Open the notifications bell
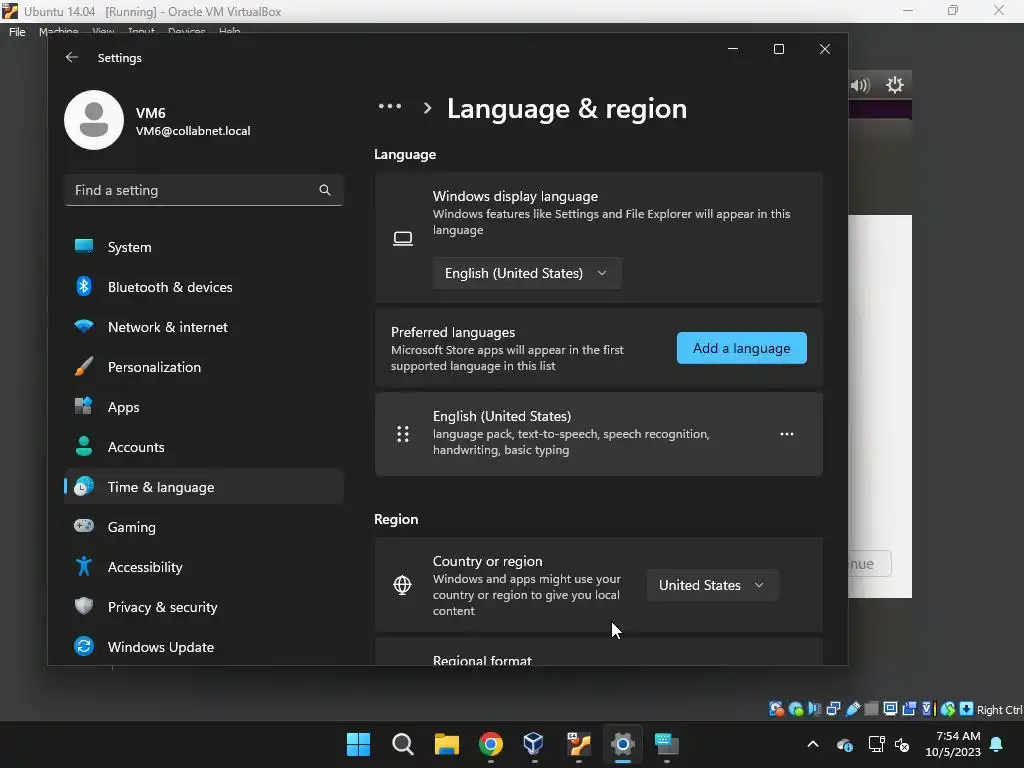1024x768 pixels. click(x=997, y=744)
